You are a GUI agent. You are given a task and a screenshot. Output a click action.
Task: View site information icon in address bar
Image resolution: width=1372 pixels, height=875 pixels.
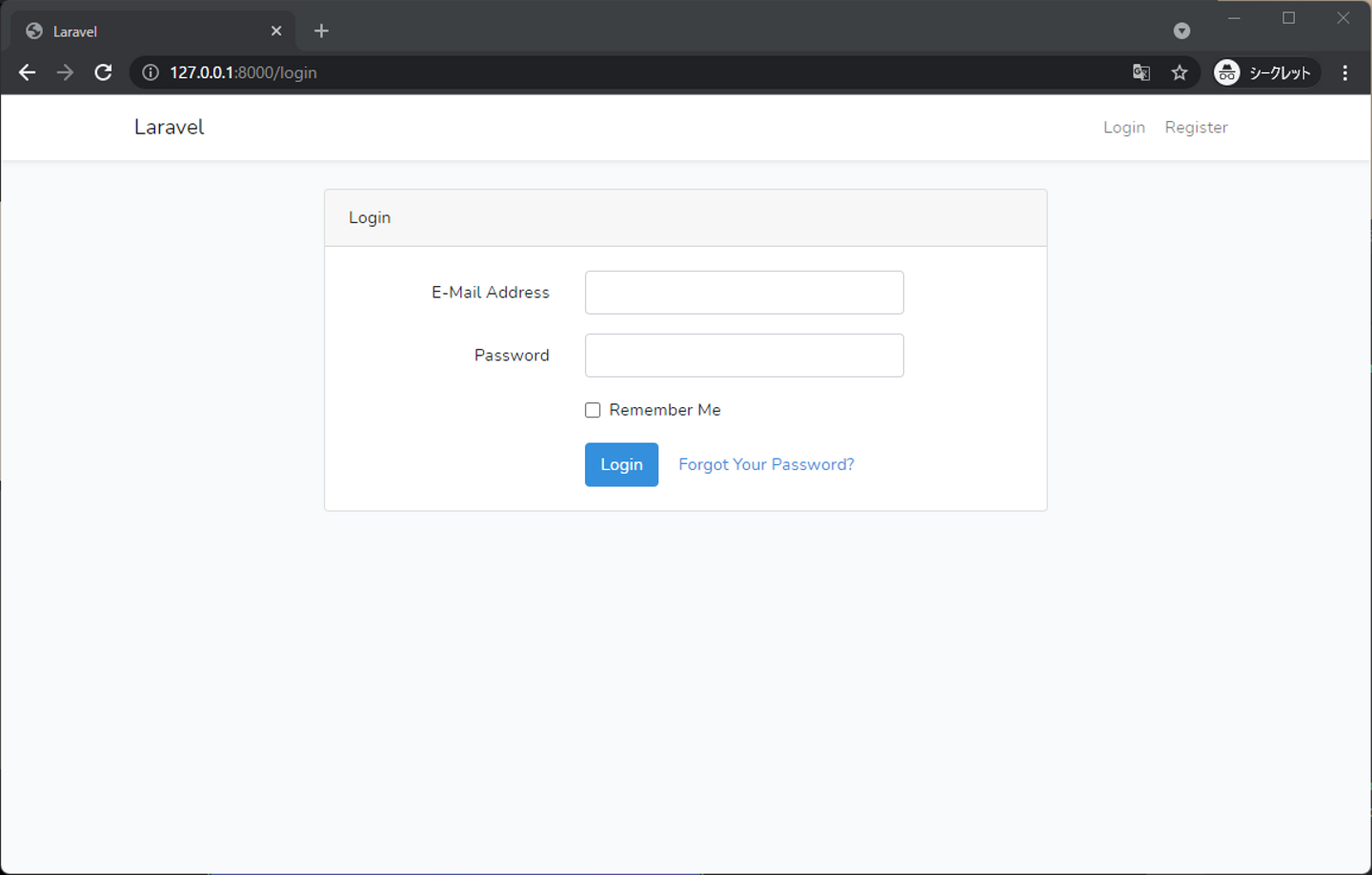(x=151, y=72)
